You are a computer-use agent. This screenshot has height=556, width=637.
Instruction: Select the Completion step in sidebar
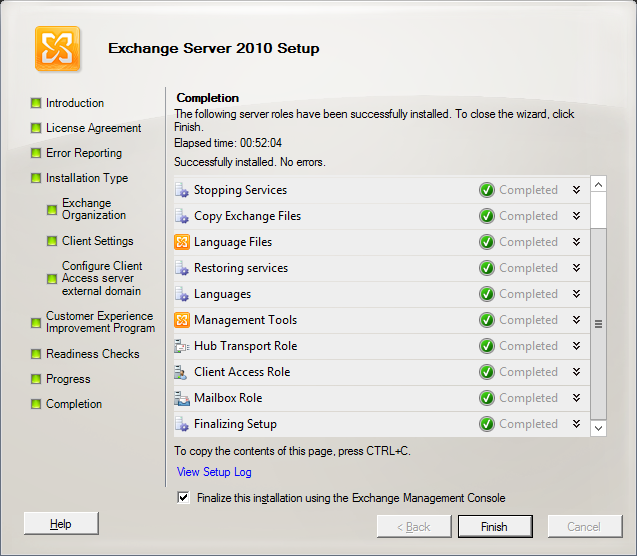74,404
